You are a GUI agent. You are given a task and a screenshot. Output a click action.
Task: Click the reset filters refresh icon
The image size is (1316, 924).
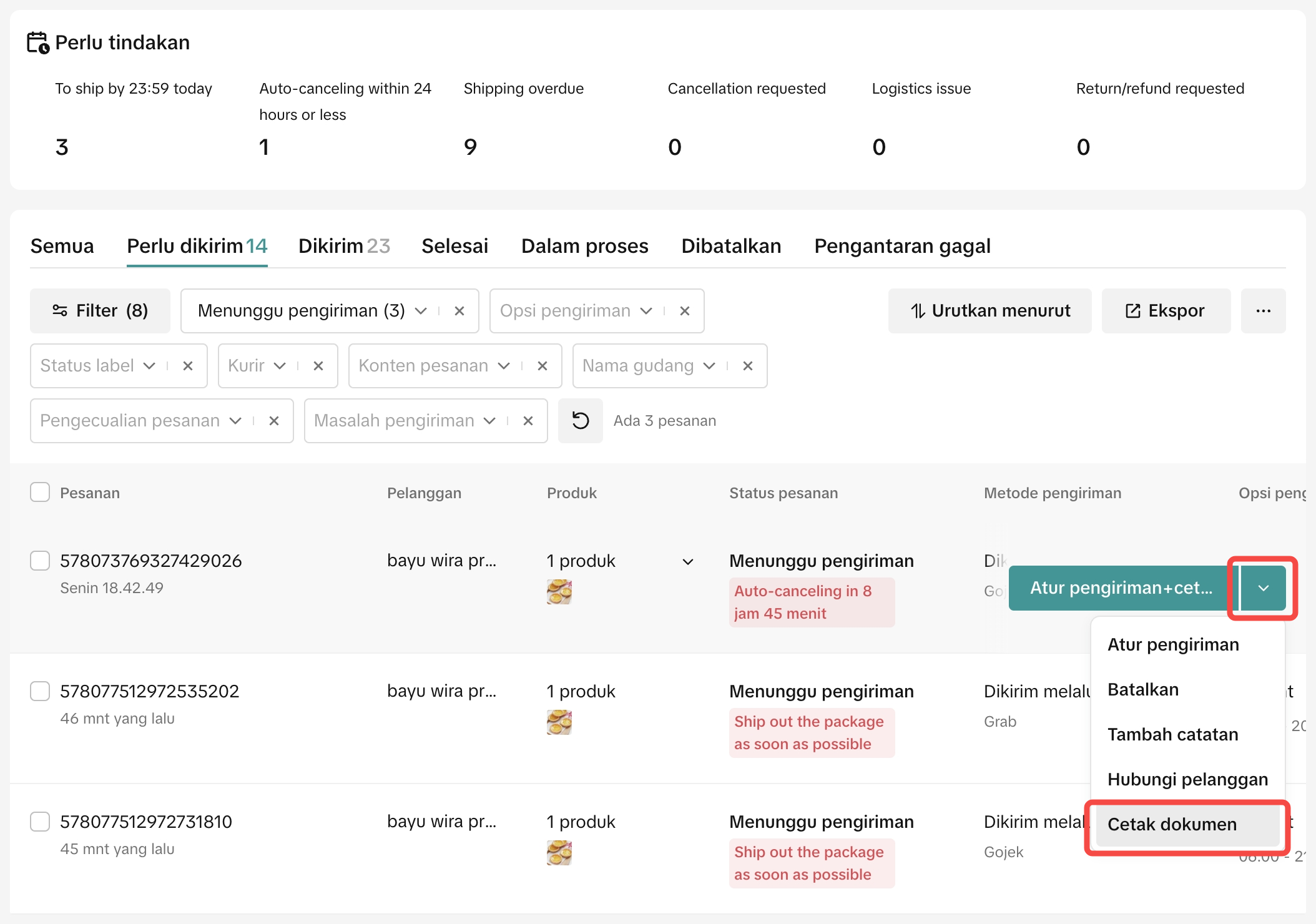click(580, 421)
